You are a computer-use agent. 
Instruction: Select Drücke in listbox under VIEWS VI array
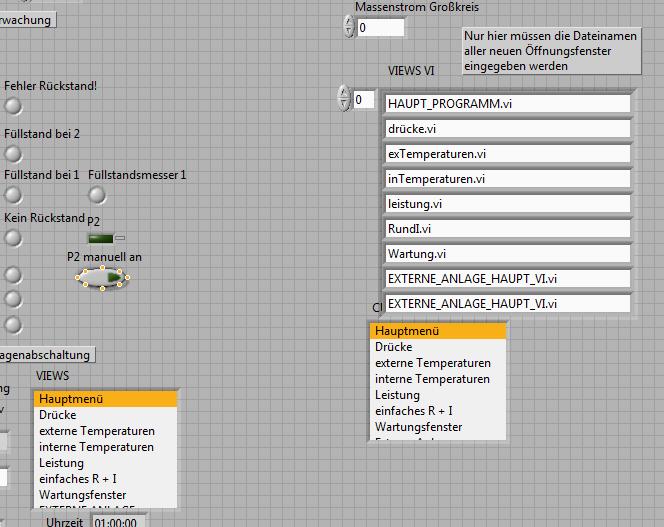click(x=438, y=347)
